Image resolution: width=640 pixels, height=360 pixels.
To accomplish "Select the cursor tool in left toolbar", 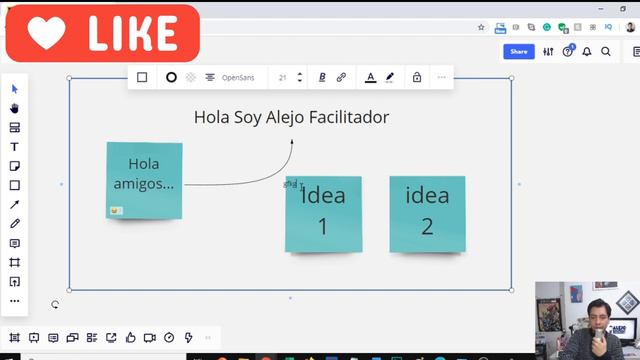I will point(15,89).
